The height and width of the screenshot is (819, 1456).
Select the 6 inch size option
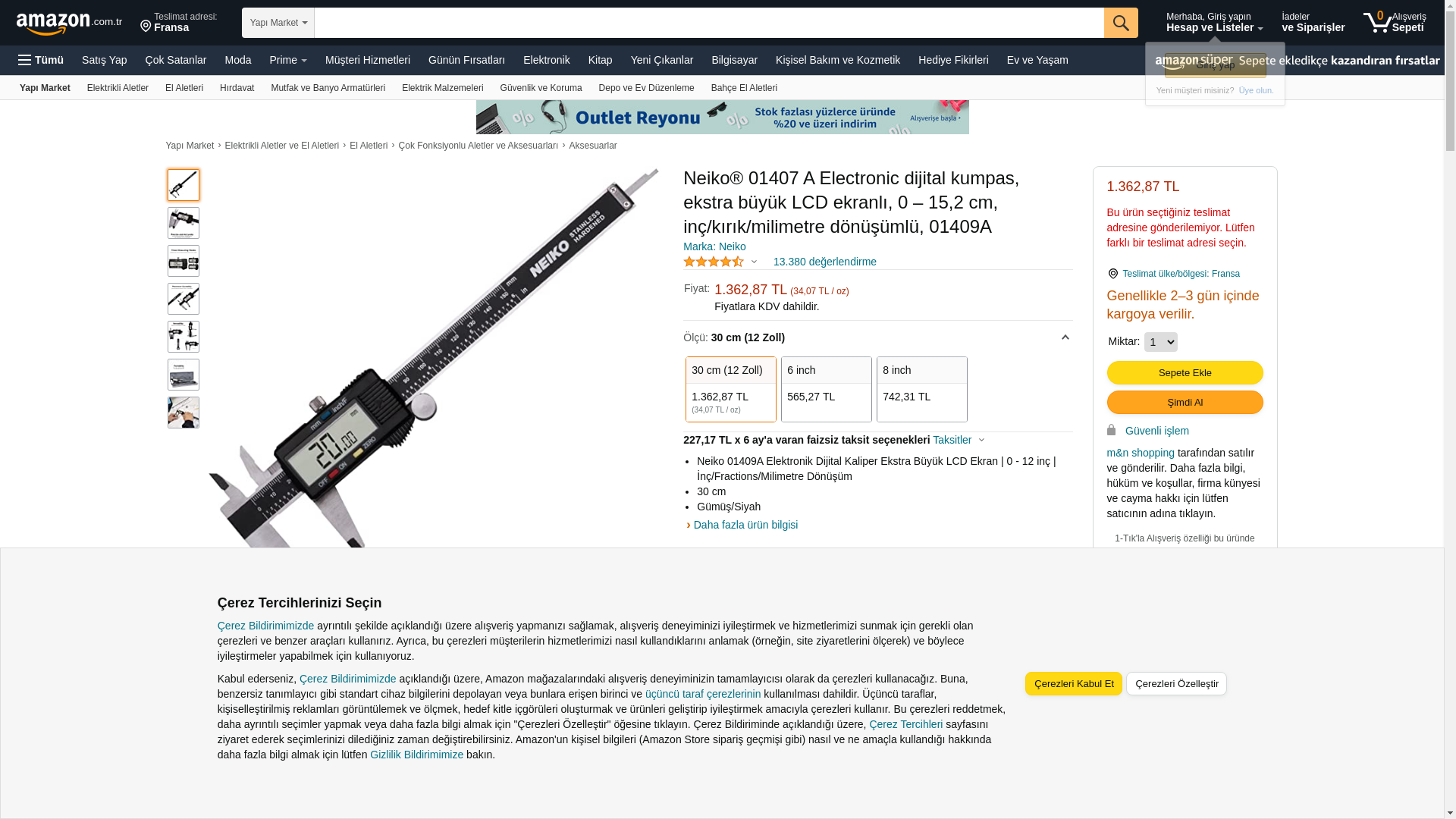(x=827, y=389)
